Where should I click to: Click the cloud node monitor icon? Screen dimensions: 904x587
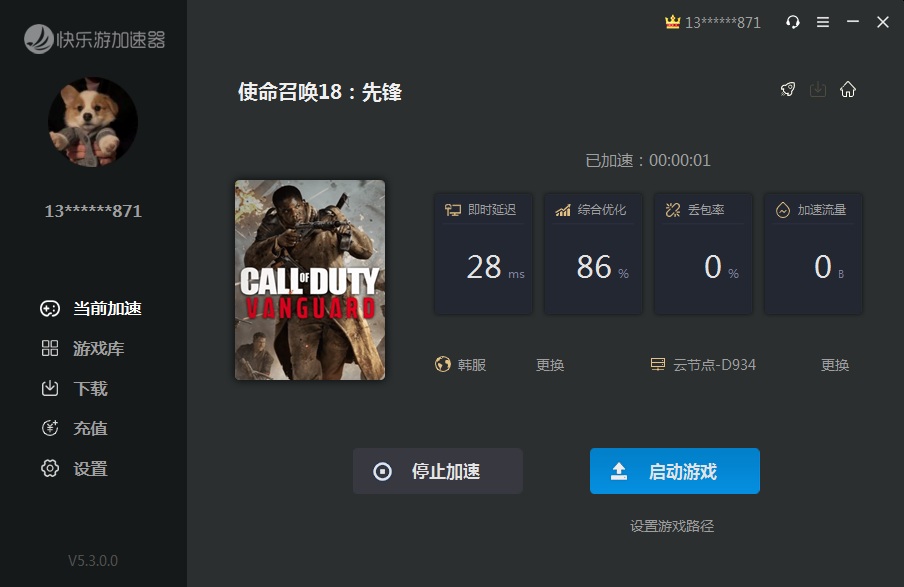tap(657, 365)
